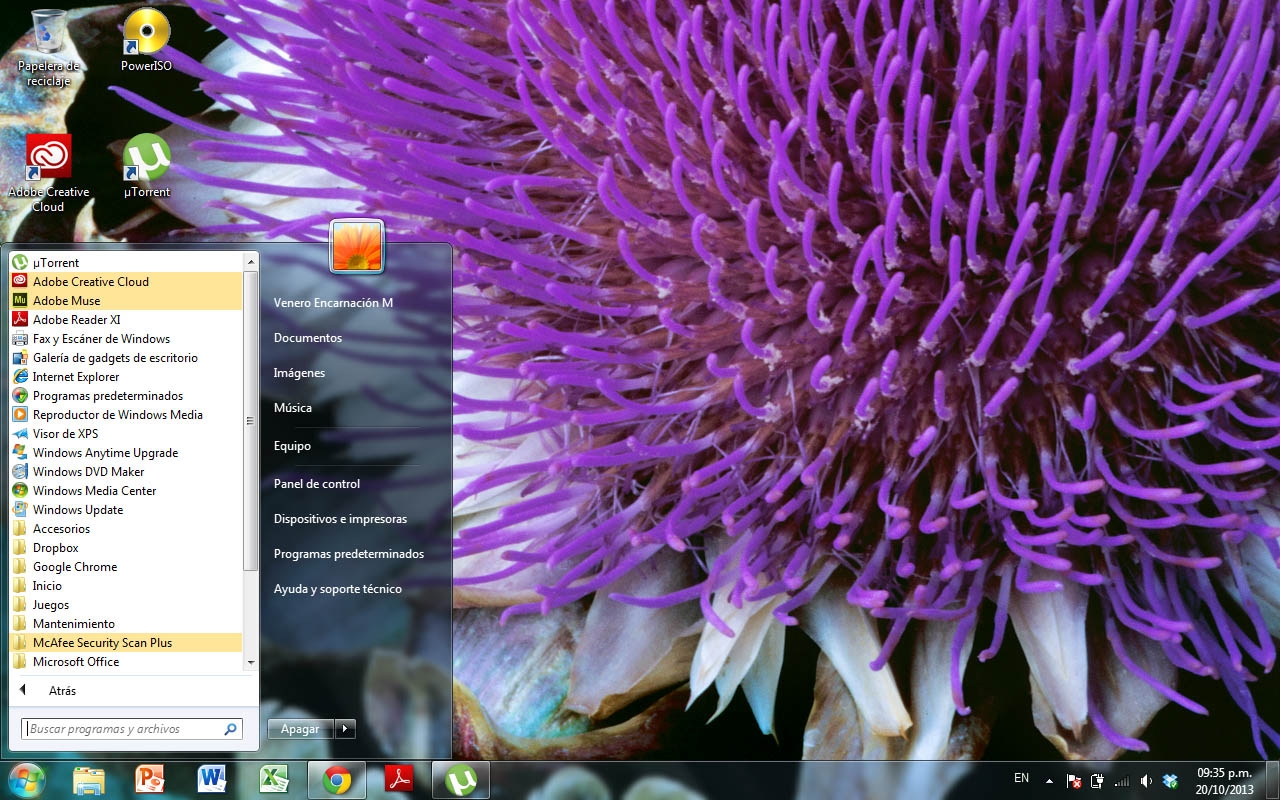Click the Start orb button

26,779
